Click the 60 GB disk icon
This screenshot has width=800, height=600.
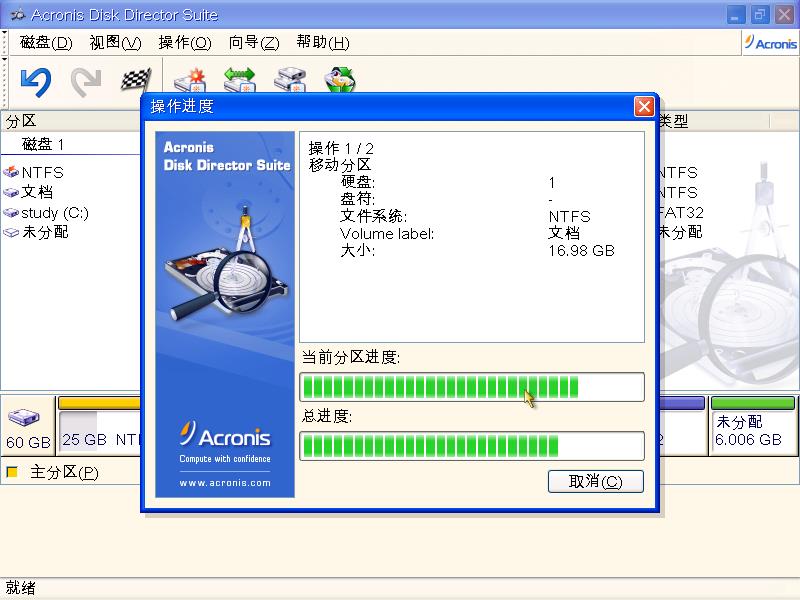point(23,417)
